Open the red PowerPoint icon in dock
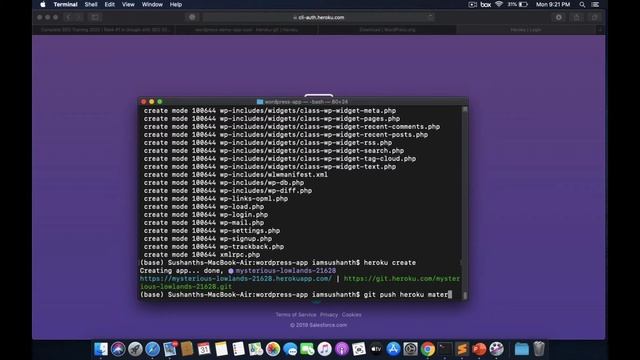The image size is (640, 360). coord(479,349)
